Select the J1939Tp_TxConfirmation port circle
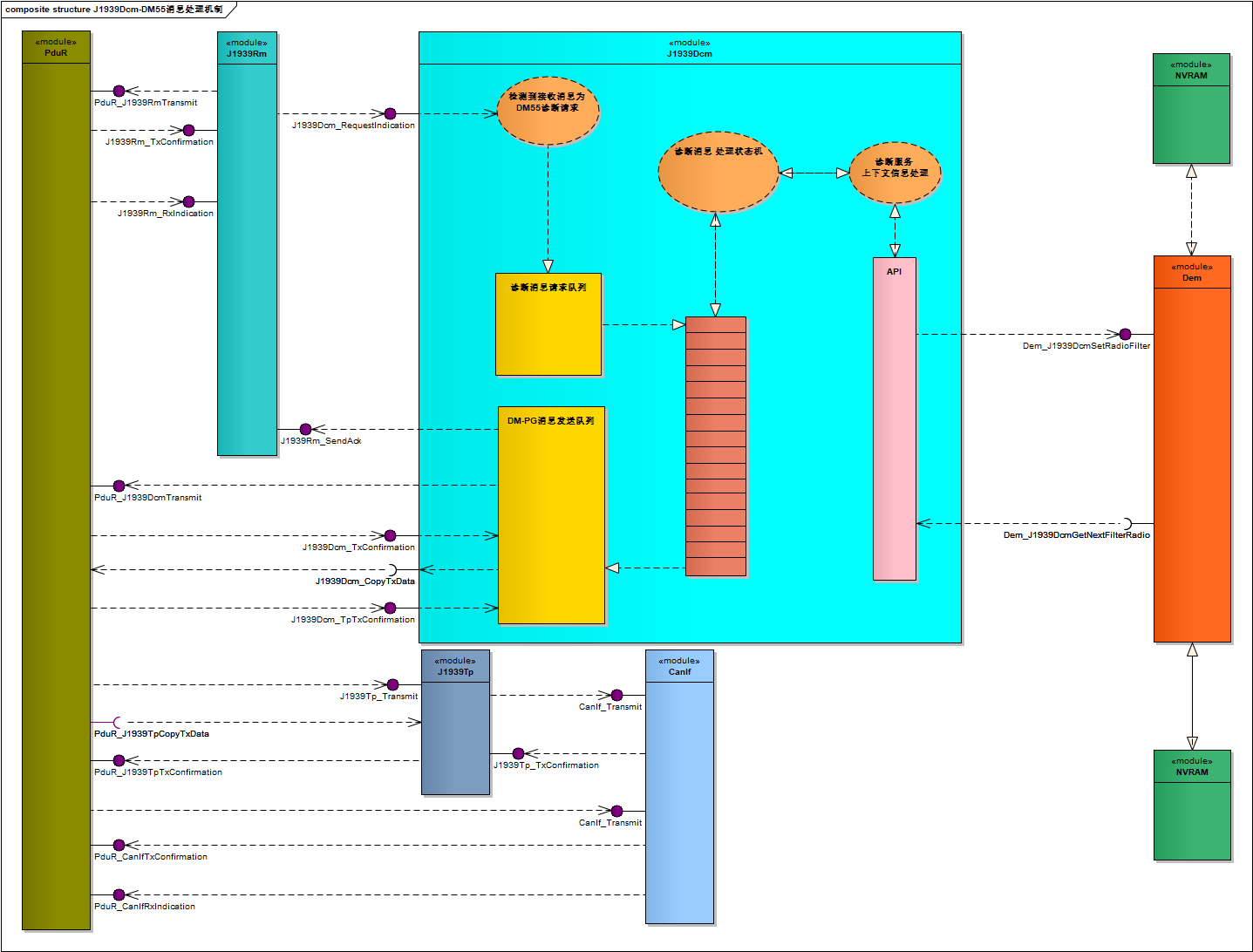1253x952 pixels. point(518,753)
